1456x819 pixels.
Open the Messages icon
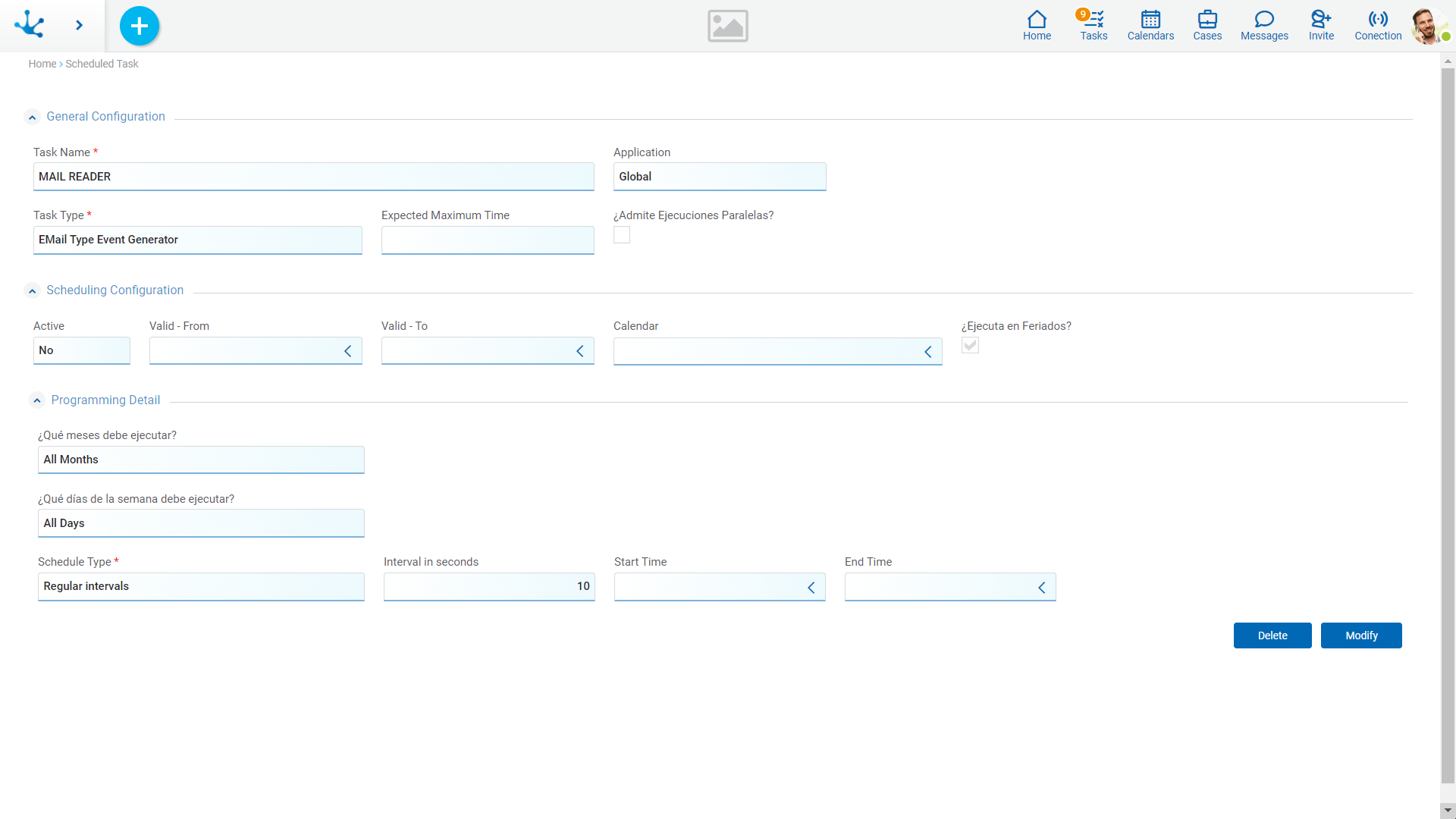coord(1263,25)
